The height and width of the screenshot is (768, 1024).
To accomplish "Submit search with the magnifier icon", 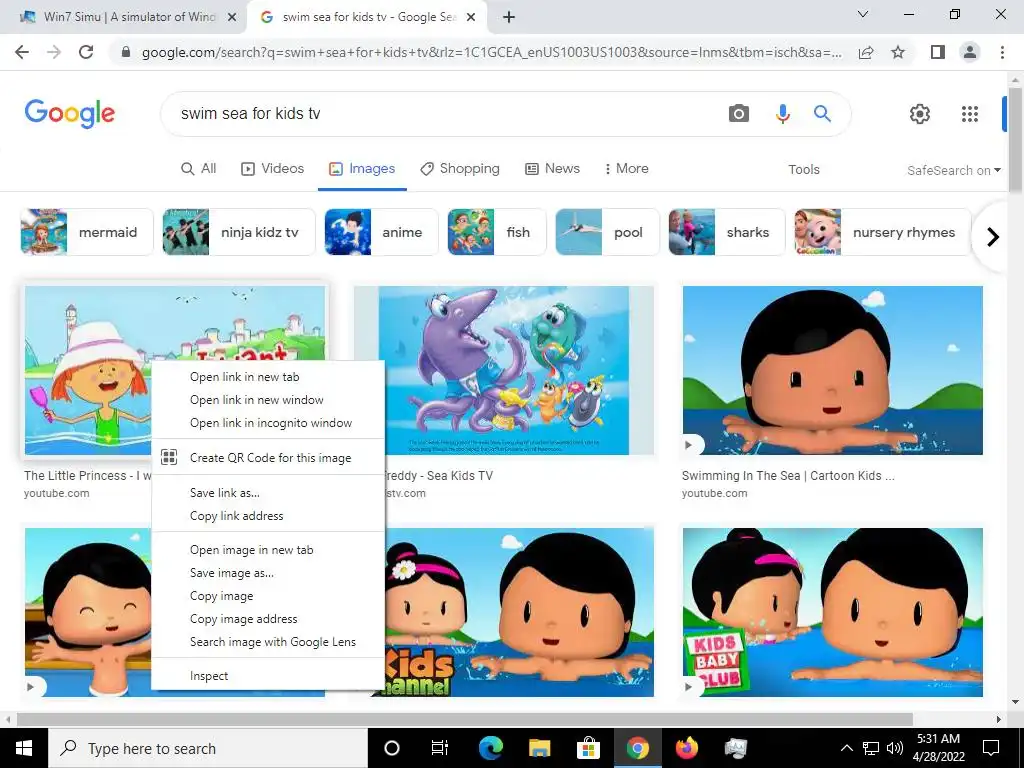I will (822, 114).
